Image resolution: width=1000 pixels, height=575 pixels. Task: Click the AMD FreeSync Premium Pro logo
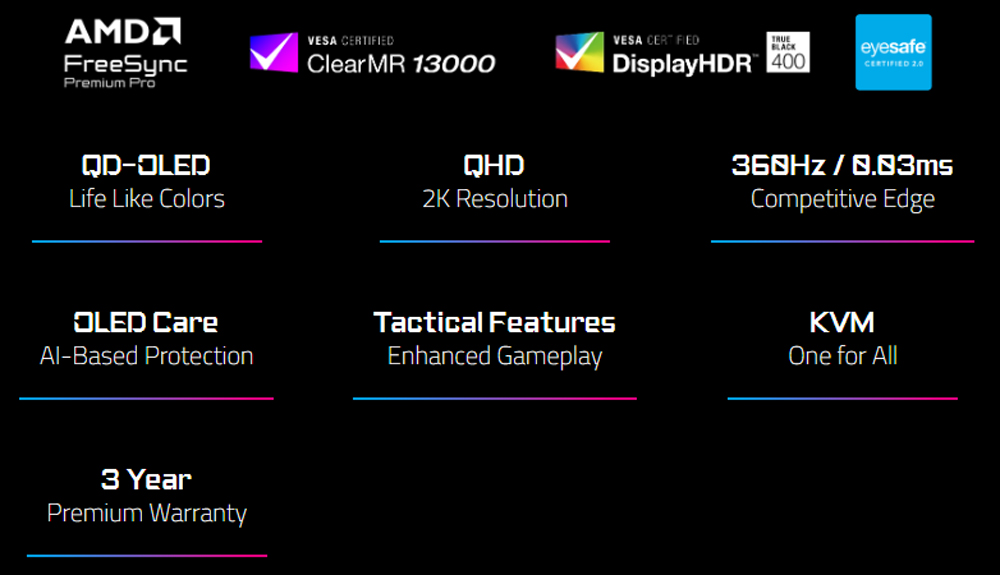point(125,52)
